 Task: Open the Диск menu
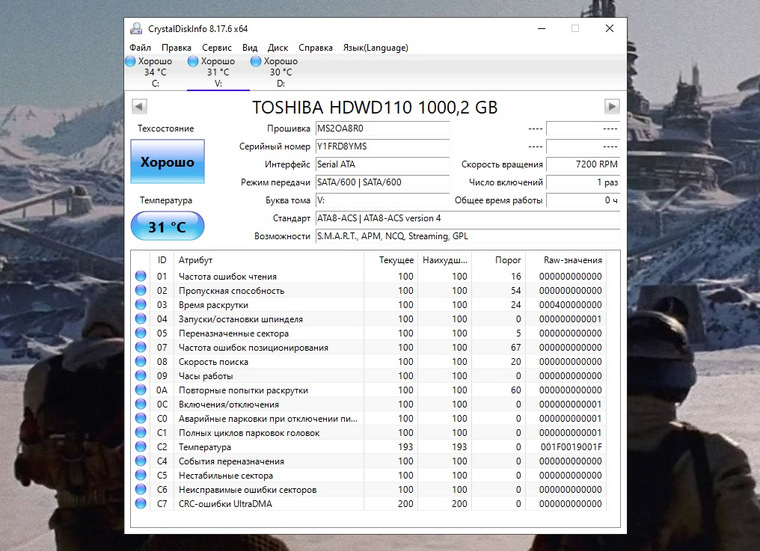(278, 47)
